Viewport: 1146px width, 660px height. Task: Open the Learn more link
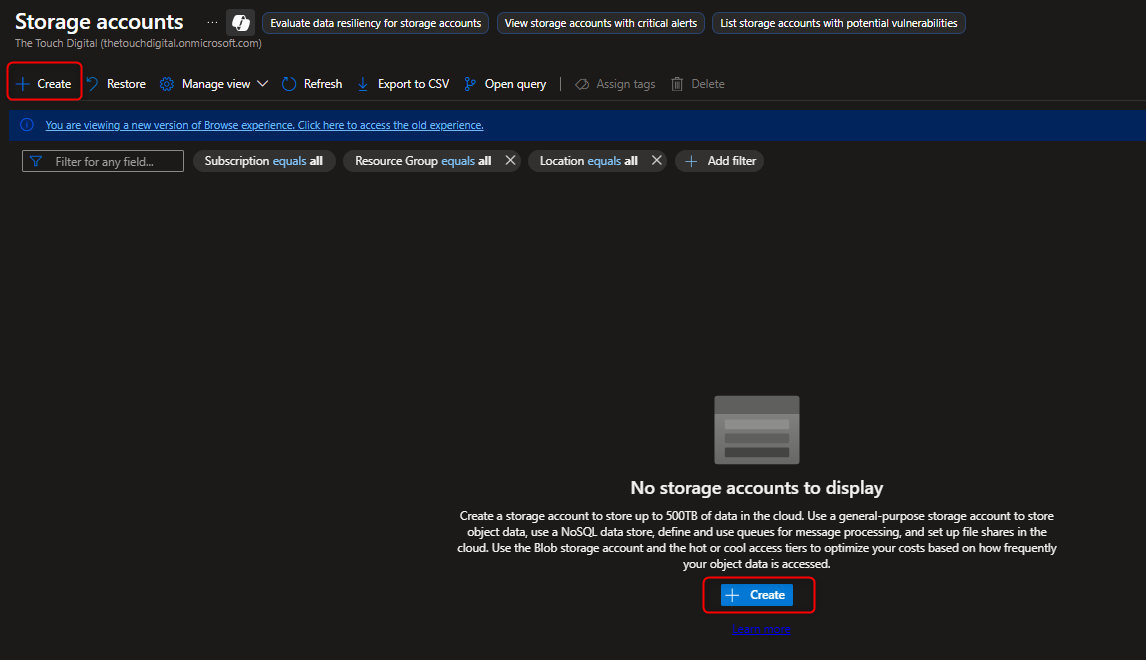point(761,629)
